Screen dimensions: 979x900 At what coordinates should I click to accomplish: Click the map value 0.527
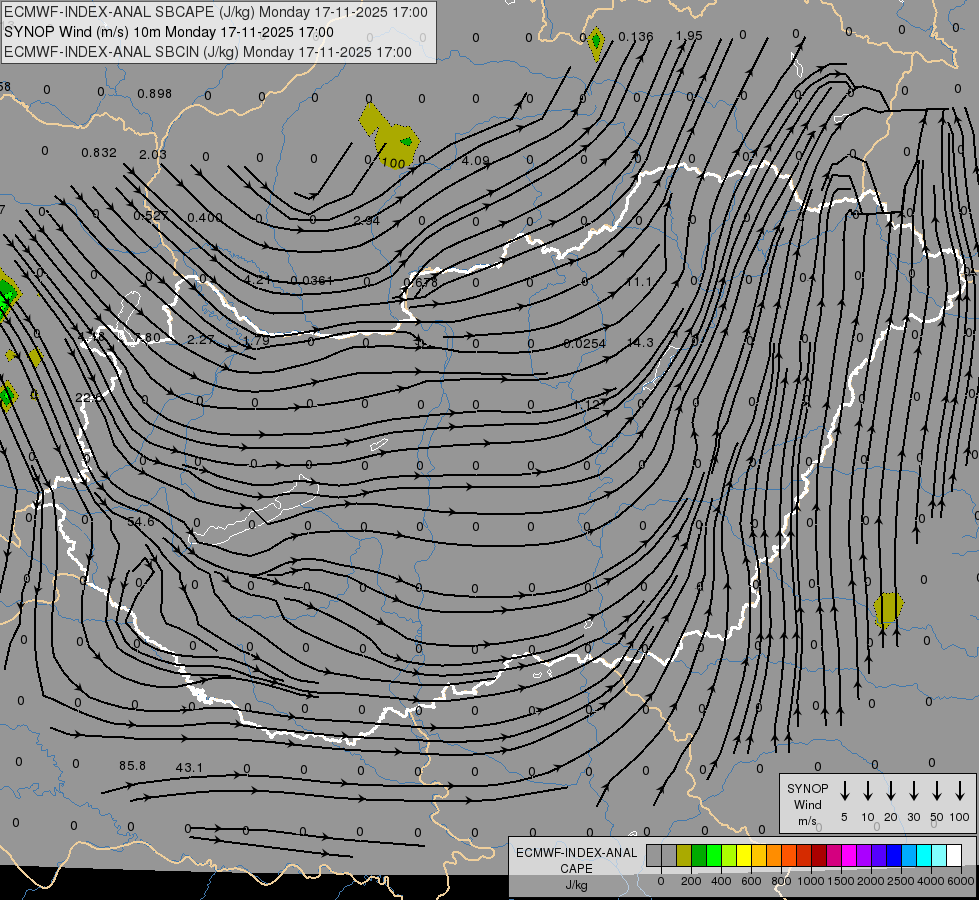tap(150, 215)
